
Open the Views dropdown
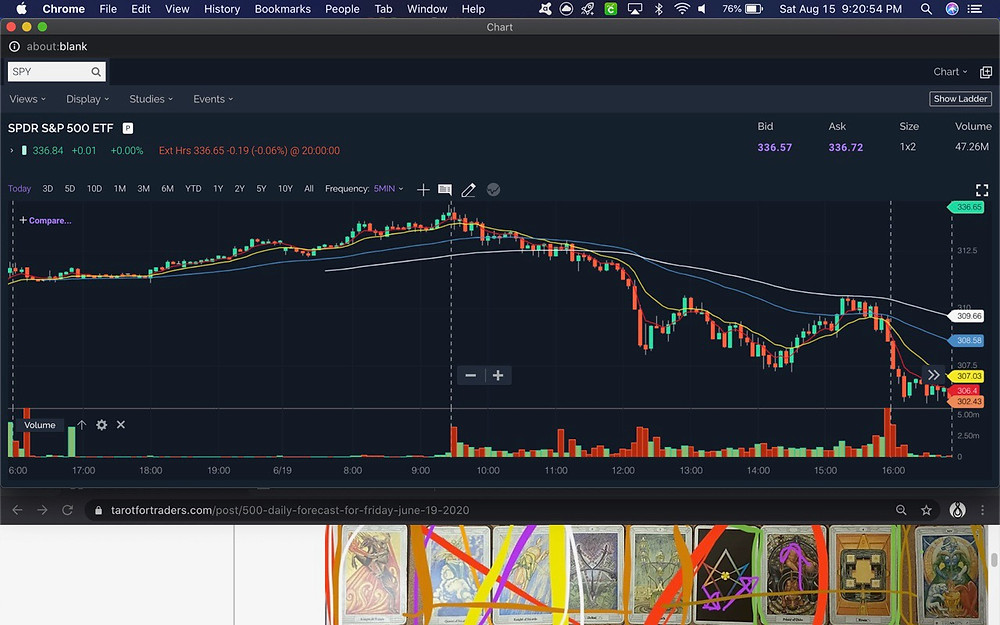[27, 99]
